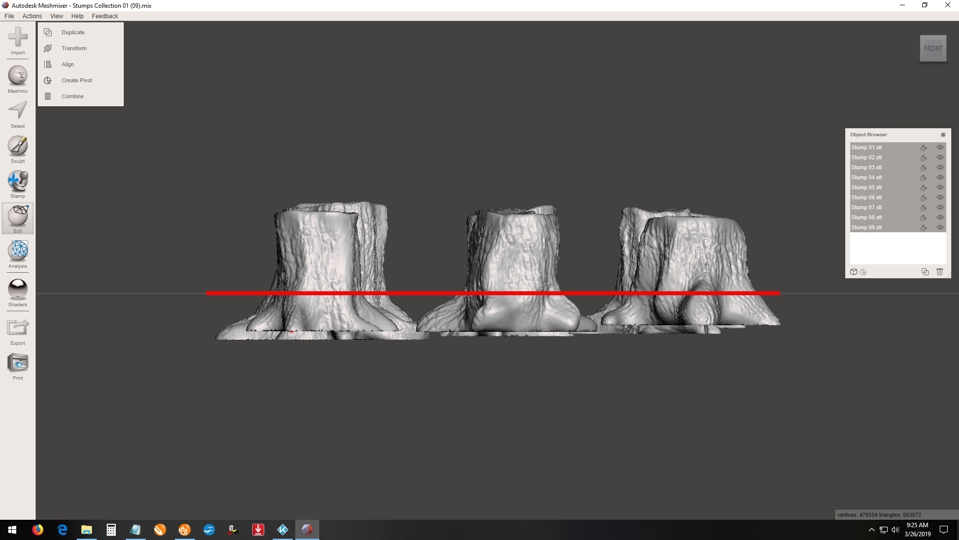Click clock icon in Object Browser footer
Viewport: 959px width, 540px height.
863,272
